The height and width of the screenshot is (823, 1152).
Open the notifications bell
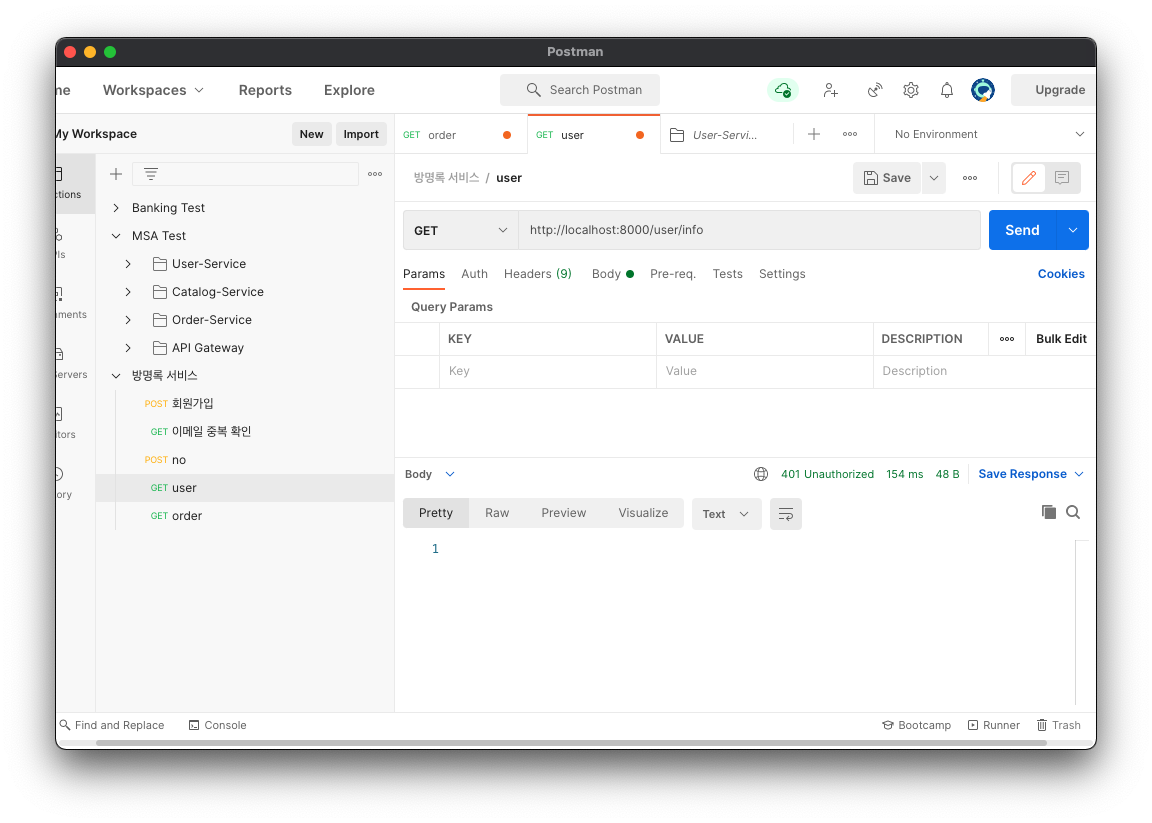(x=947, y=90)
